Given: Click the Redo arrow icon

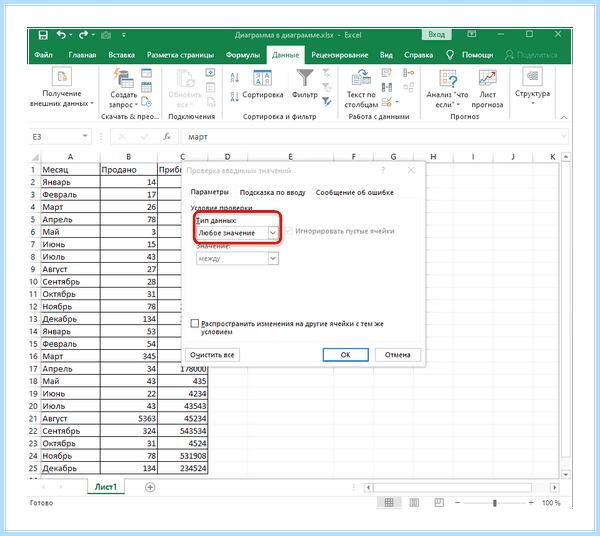Looking at the screenshot, I should point(83,35).
